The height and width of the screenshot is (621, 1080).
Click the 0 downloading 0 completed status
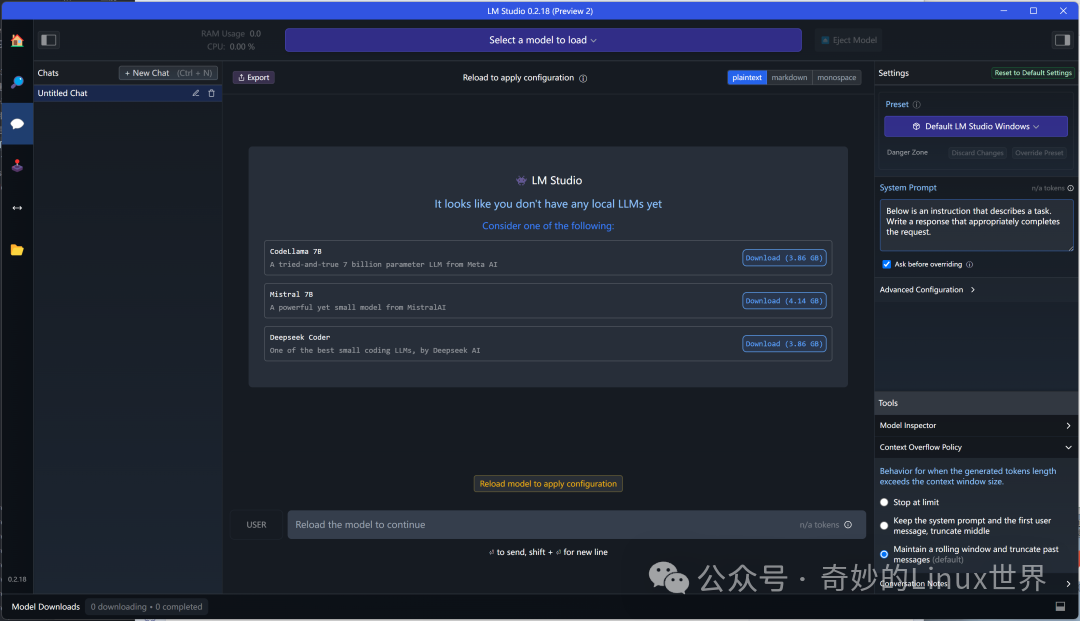tap(146, 607)
